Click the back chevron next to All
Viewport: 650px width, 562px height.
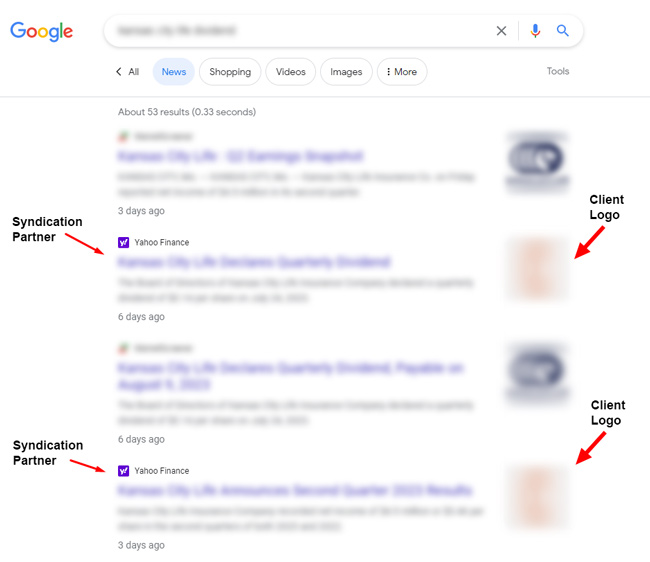point(119,72)
